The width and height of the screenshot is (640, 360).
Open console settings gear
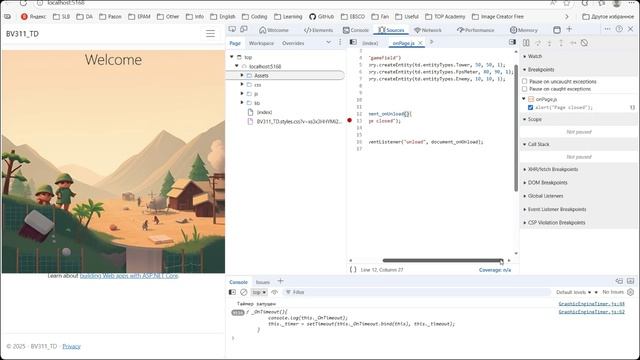pyautogui.click(x=631, y=292)
